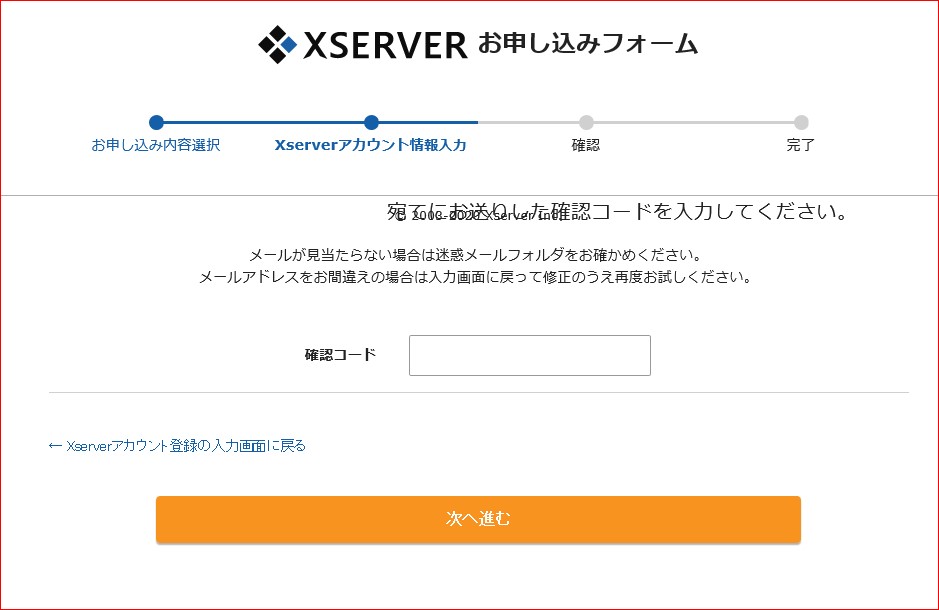Image resolution: width=939 pixels, height=610 pixels.
Task: Click the 確認 step circle
Action: click(x=586, y=123)
